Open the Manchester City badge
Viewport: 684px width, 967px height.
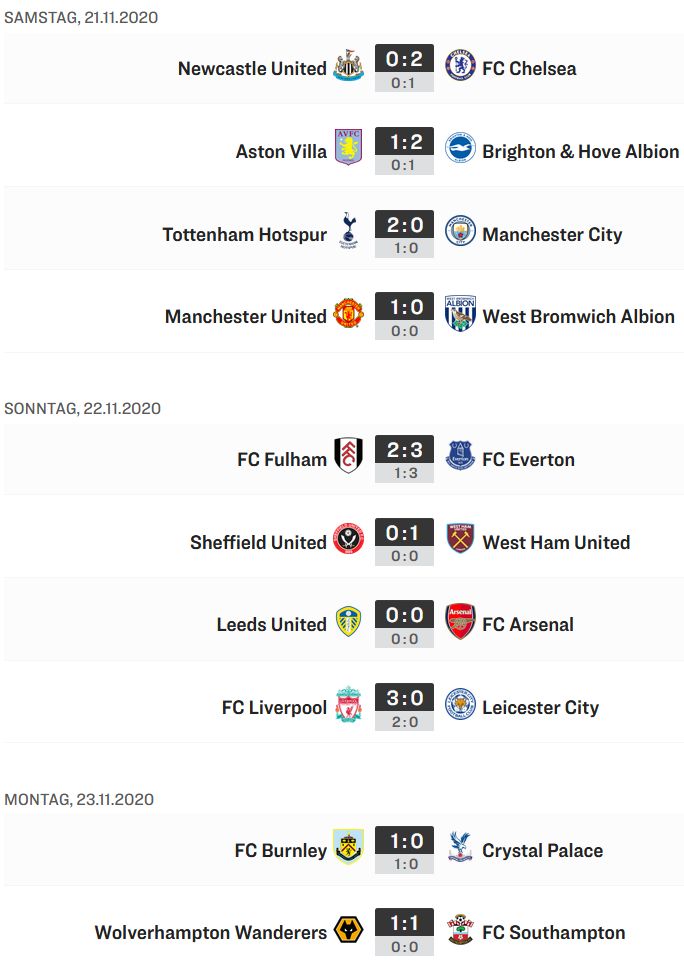point(460,231)
